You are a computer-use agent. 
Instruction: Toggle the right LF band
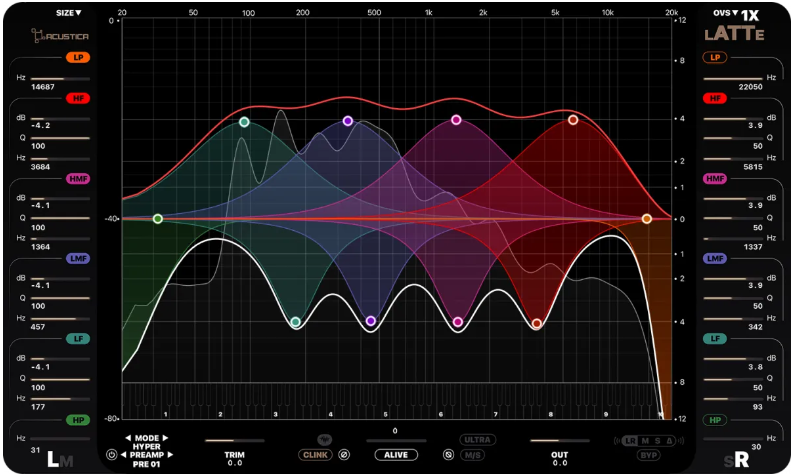tap(715, 339)
